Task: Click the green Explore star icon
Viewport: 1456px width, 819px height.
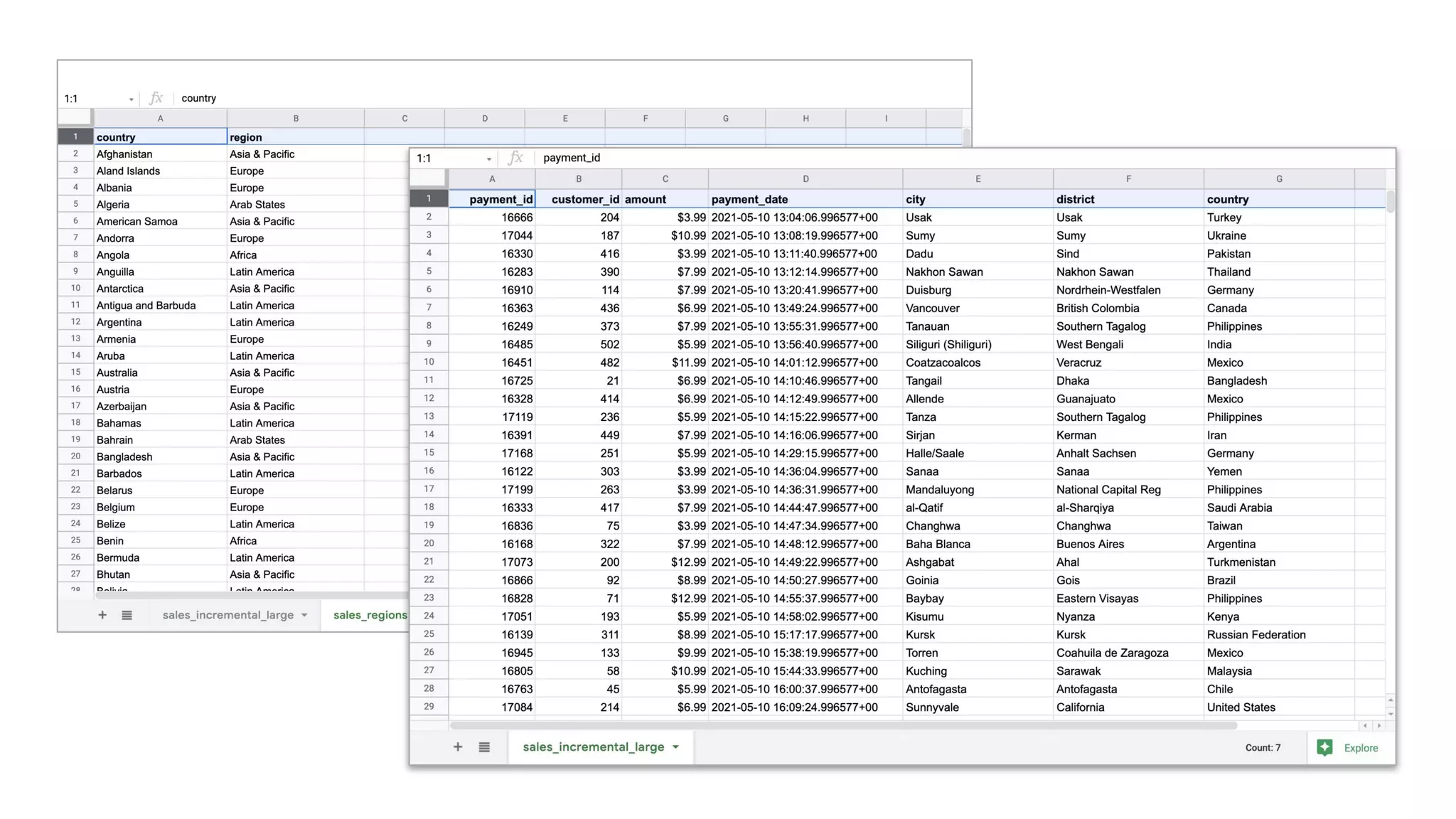Action: click(1324, 747)
